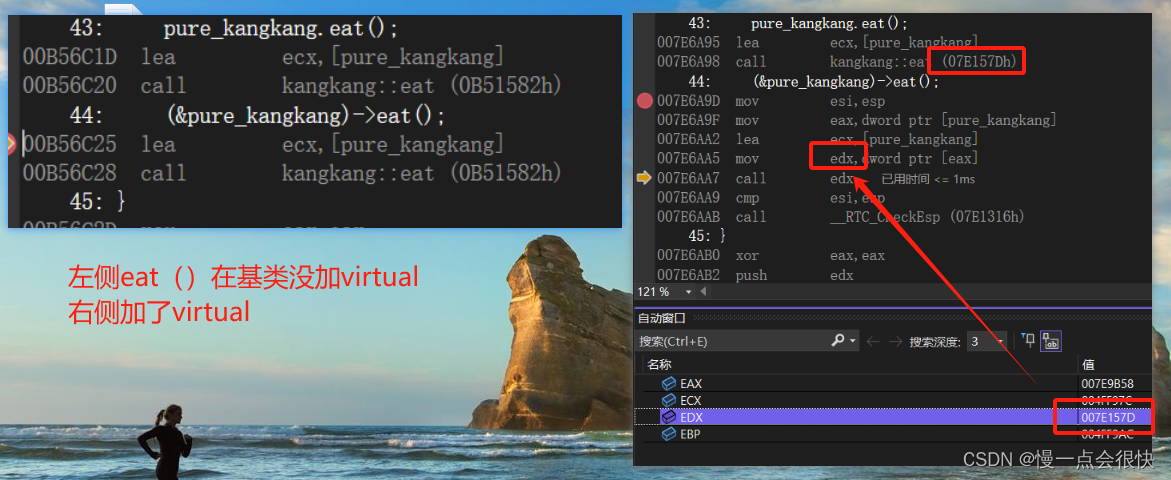
Task: Click the __RTC_CheckEsp call line
Action: (x=840, y=217)
